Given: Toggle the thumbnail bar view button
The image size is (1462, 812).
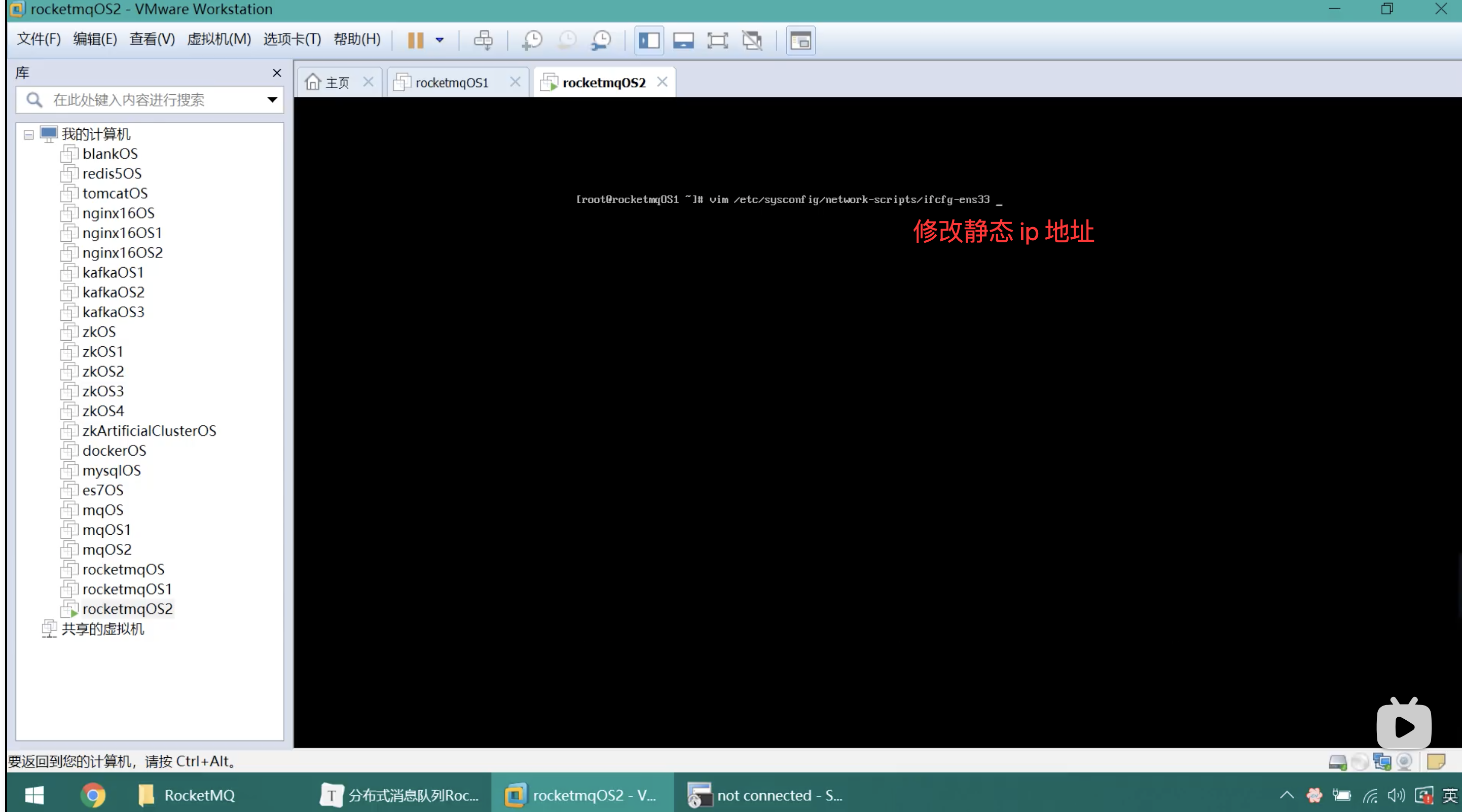Looking at the screenshot, I should (683, 40).
